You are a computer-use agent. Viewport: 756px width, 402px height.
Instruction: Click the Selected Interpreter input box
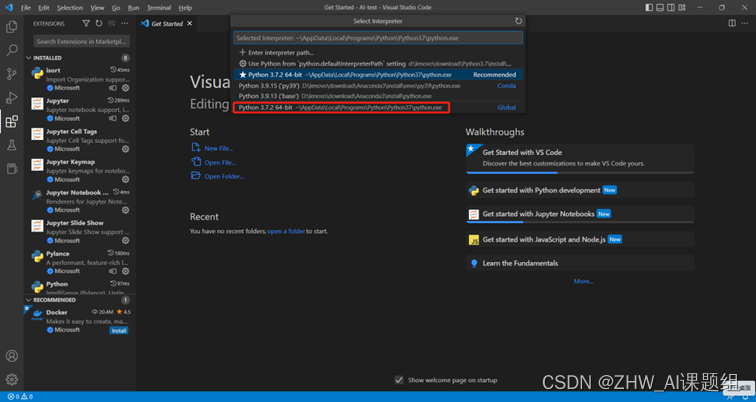coord(378,38)
